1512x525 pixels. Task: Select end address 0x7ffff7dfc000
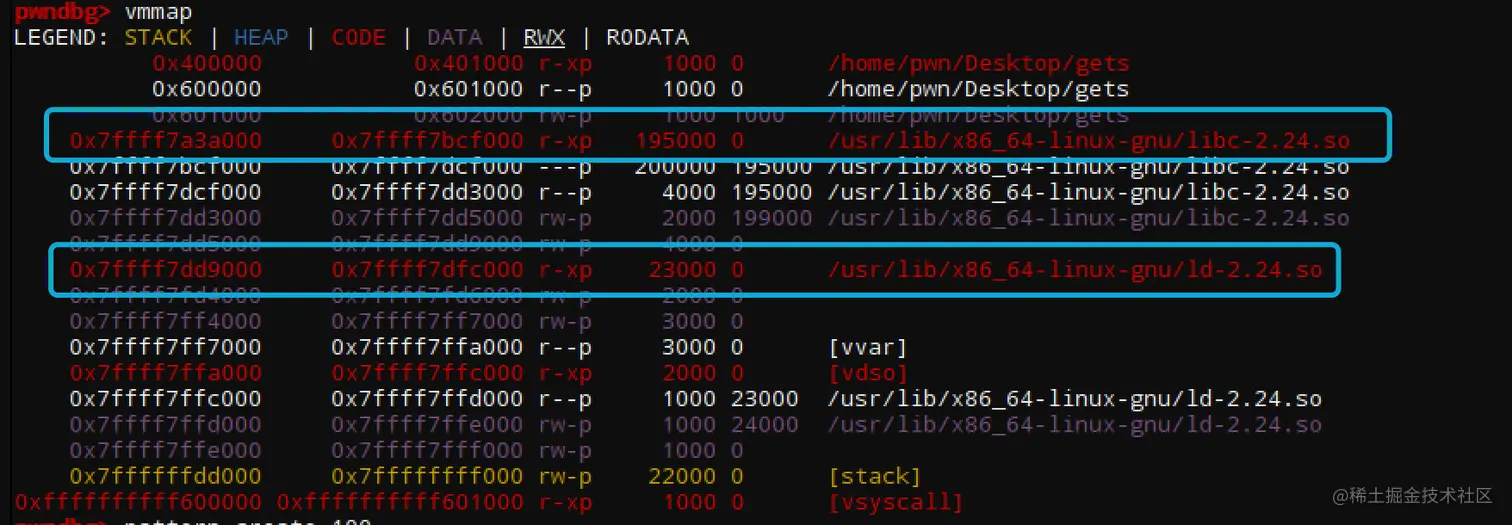tap(427, 270)
